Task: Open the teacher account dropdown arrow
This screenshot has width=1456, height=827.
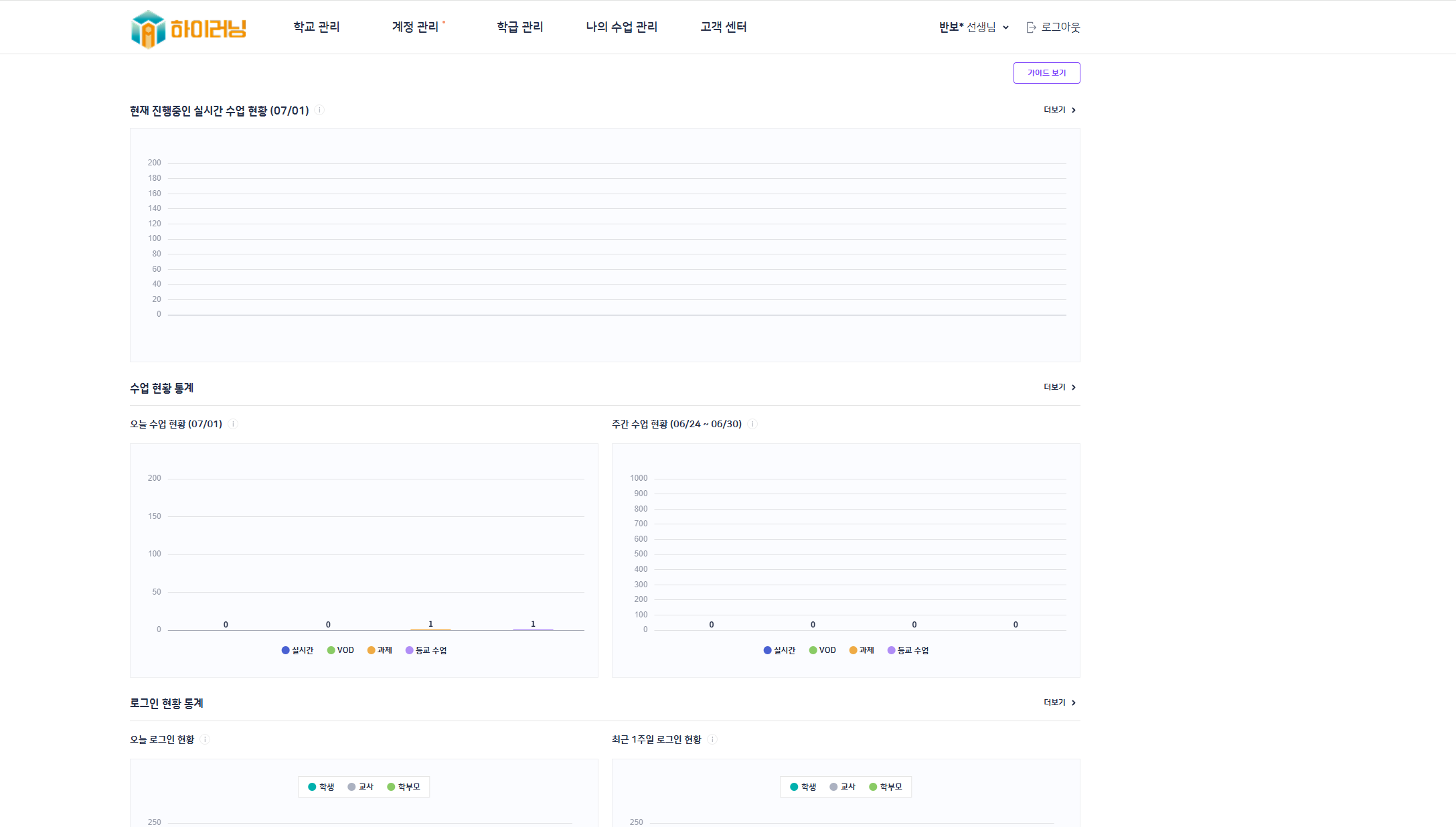Action: [1005, 27]
